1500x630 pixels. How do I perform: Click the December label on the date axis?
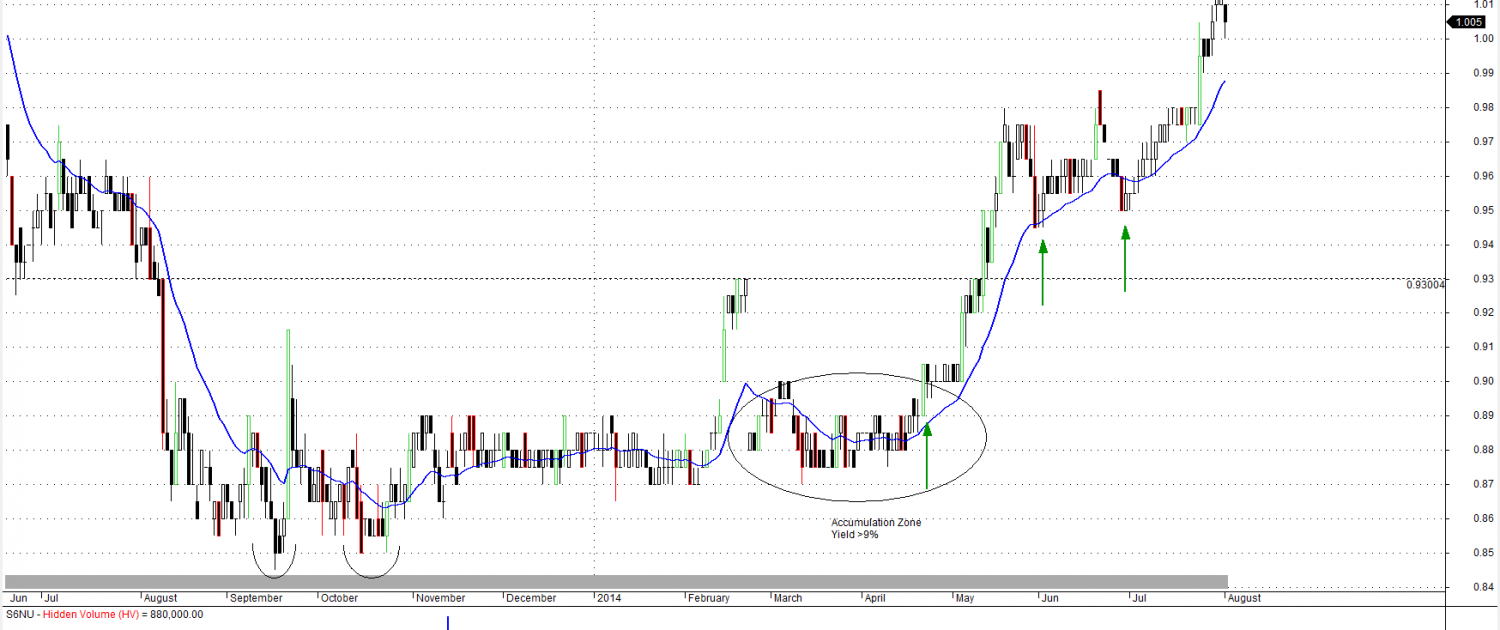pyautogui.click(x=531, y=598)
